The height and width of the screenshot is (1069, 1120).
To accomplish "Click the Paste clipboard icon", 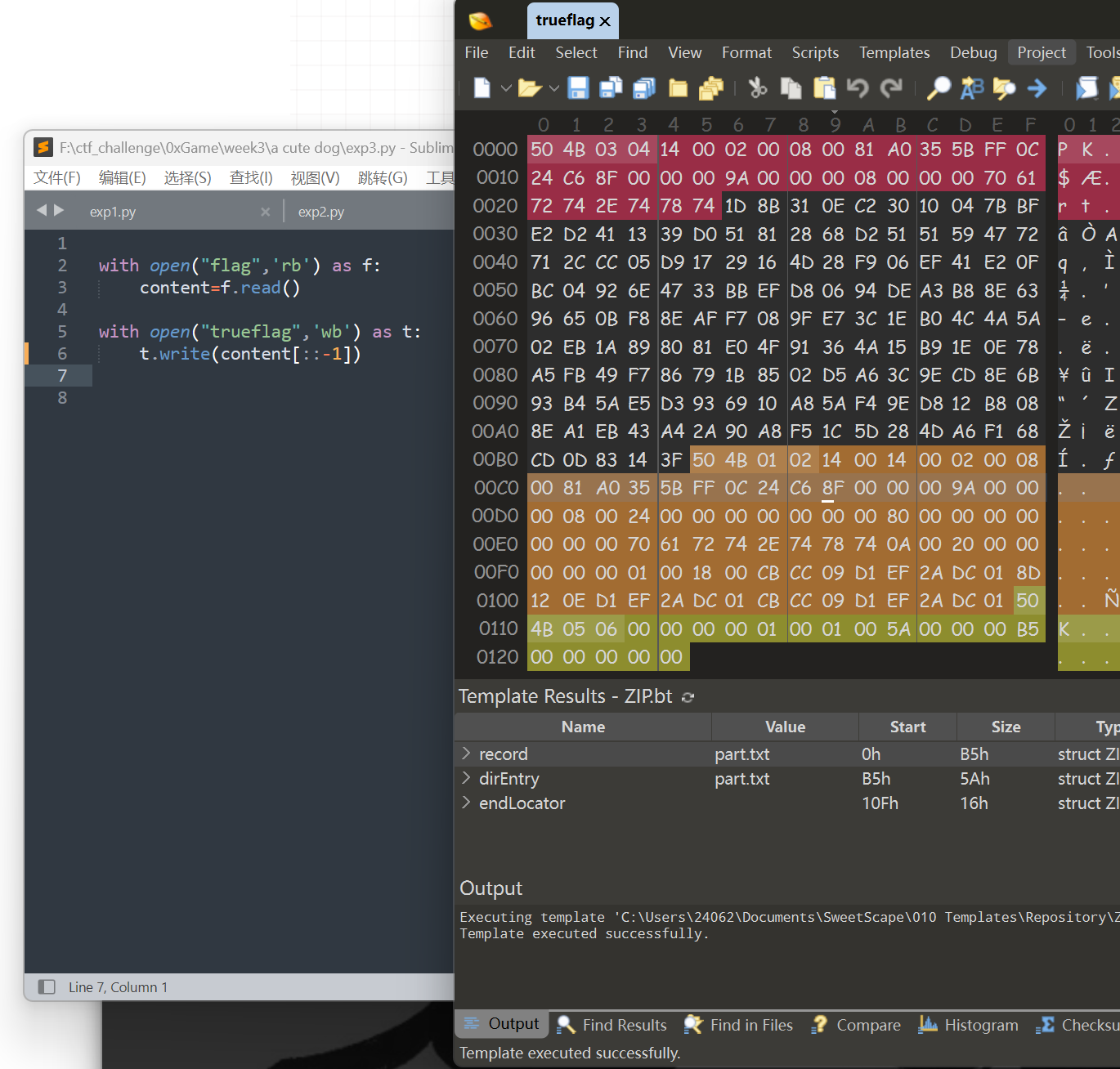I will pyautogui.click(x=824, y=87).
